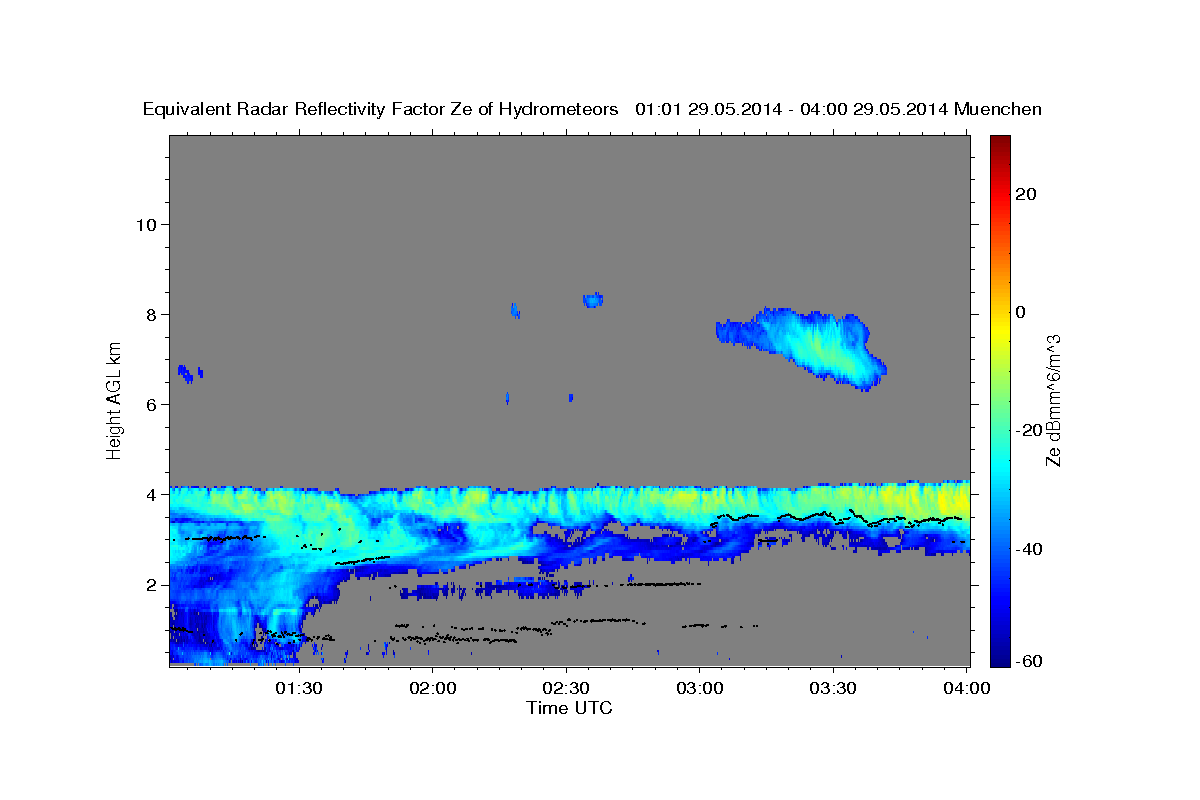1200x800 pixels.
Task: Click the 01:30 time tick label
Action: 298,688
